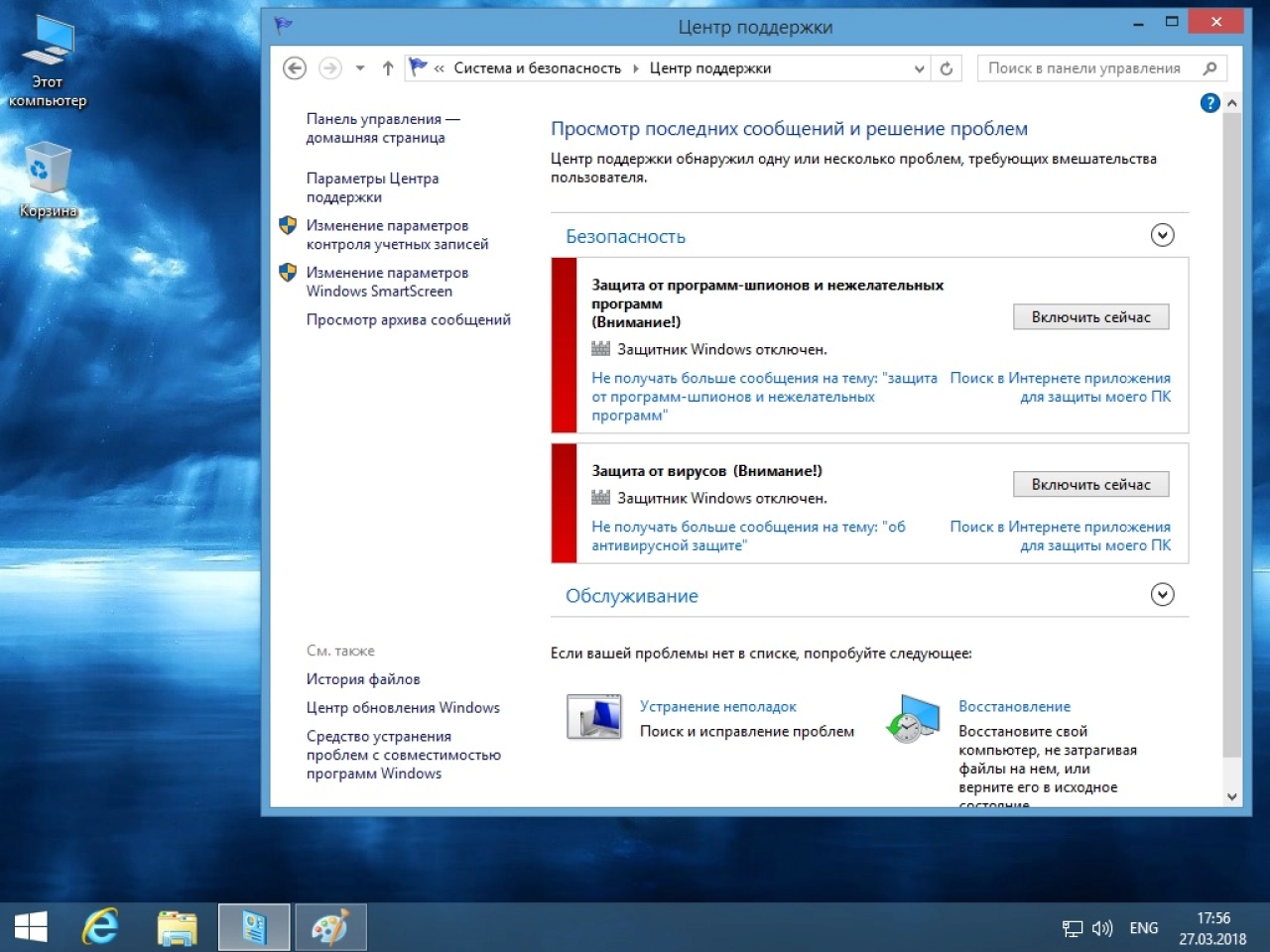Open program compatibility troubleshooter link
1270x952 pixels.
point(403,755)
